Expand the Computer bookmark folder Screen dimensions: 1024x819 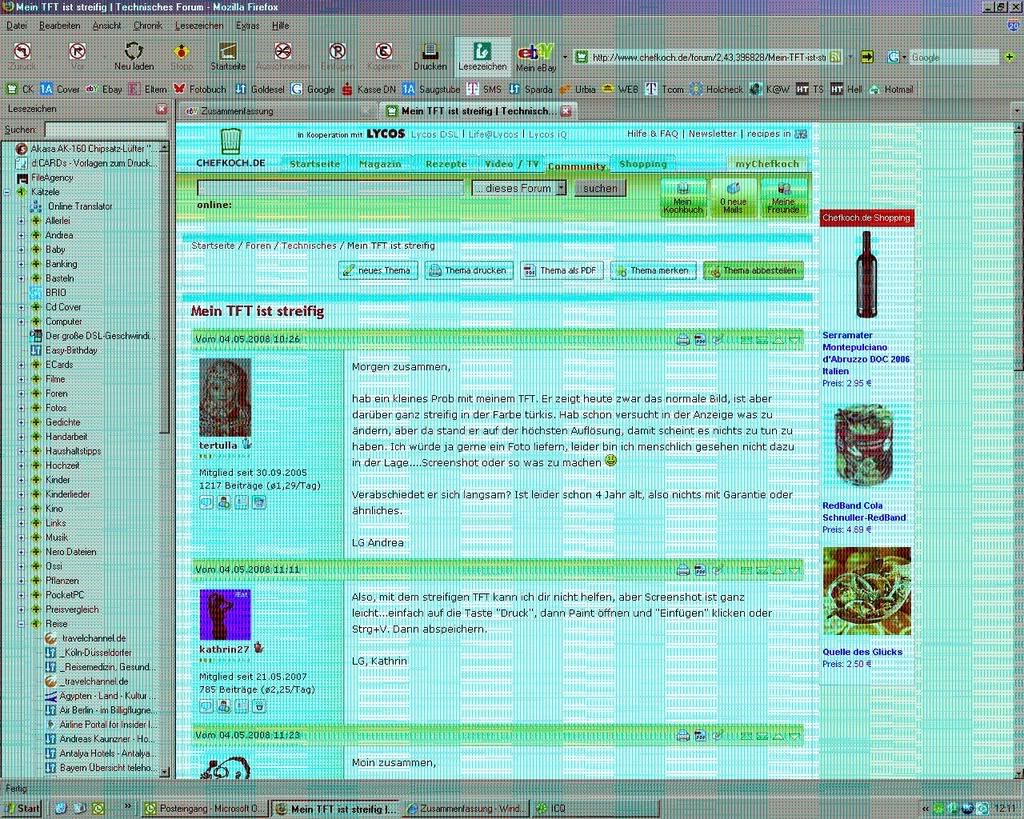coord(21,322)
